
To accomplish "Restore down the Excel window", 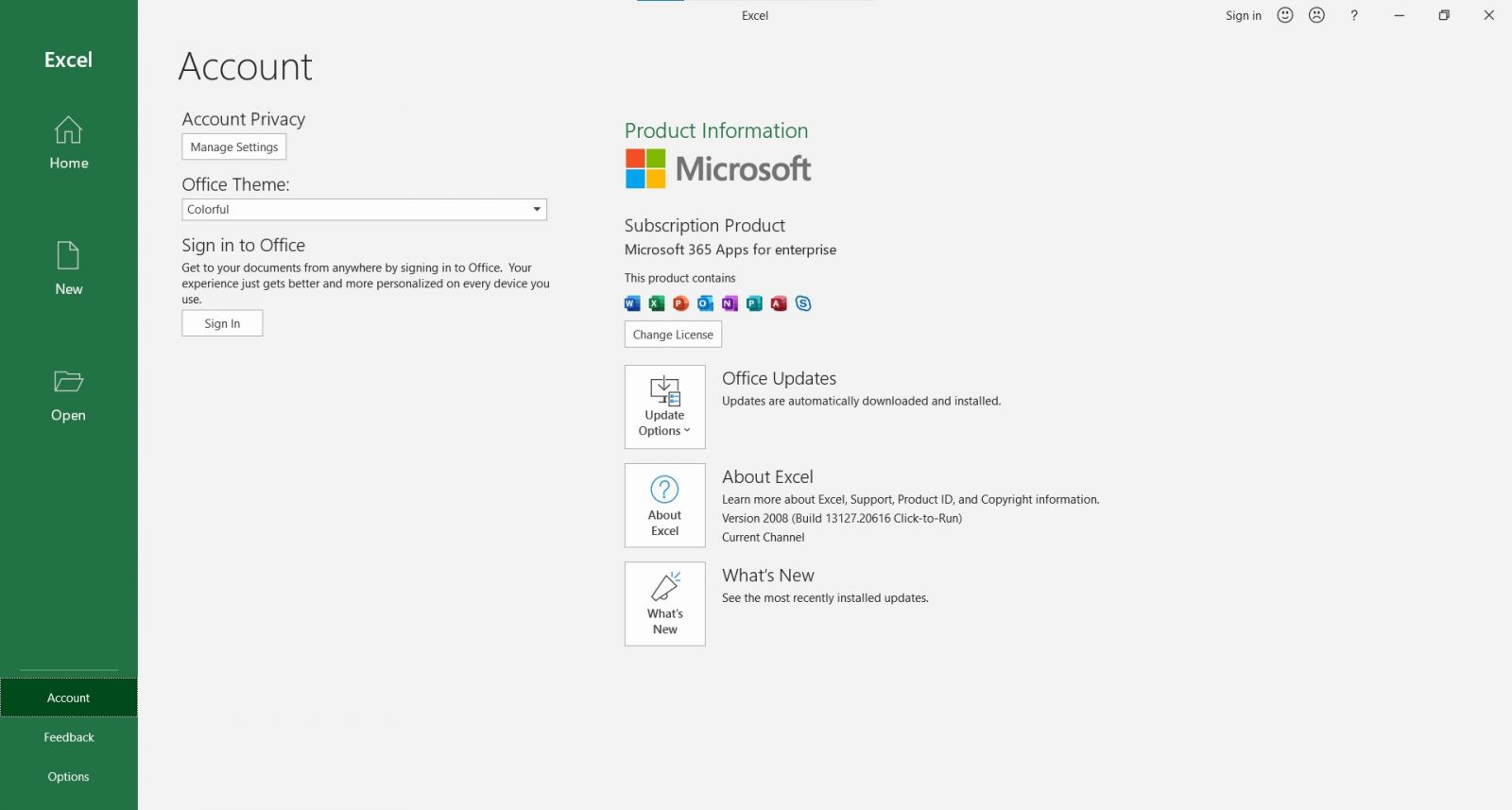I will 1444,15.
